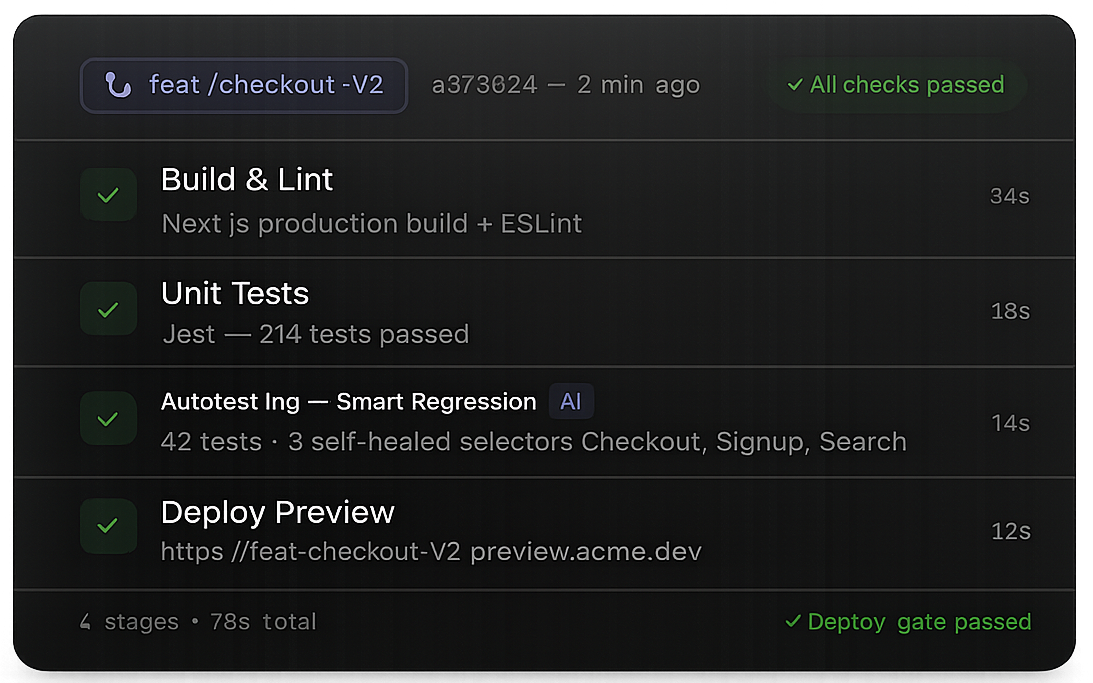
Task: Select the feat/checkout-V2 branch chip
Action: click(x=243, y=85)
